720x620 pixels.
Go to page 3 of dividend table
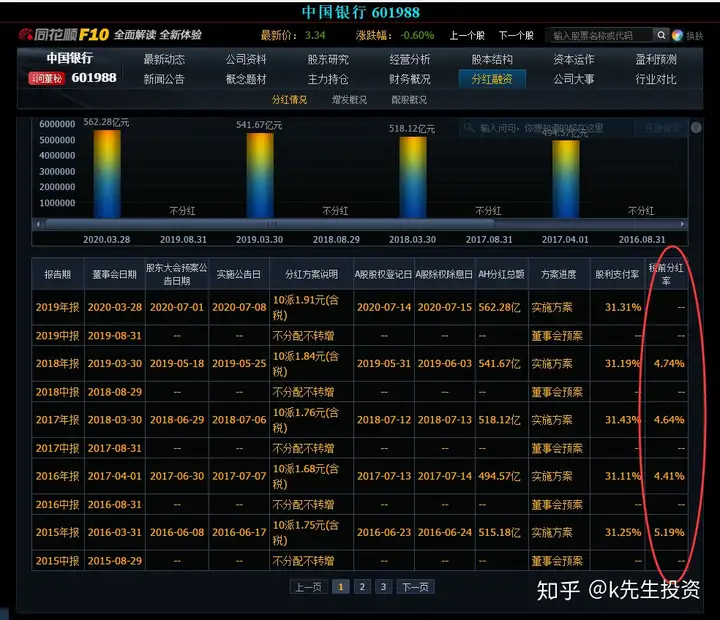point(383,586)
